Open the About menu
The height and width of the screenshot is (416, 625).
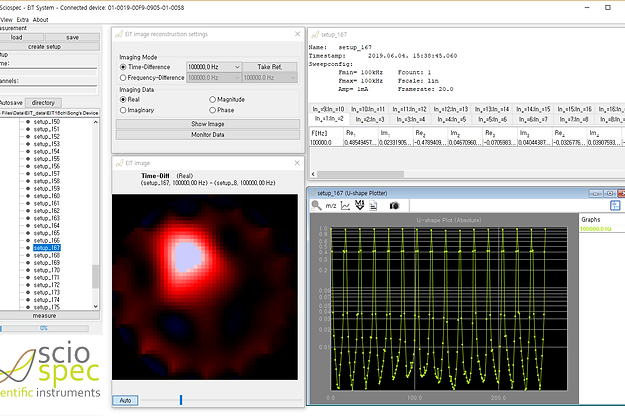[40, 19]
